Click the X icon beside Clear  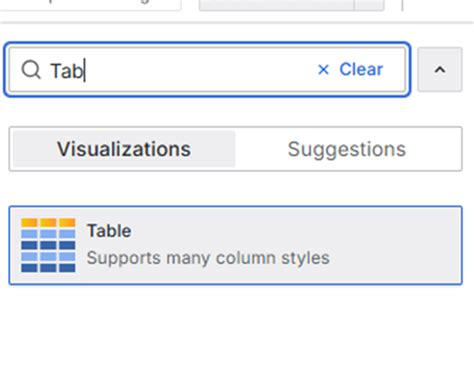click(x=323, y=70)
